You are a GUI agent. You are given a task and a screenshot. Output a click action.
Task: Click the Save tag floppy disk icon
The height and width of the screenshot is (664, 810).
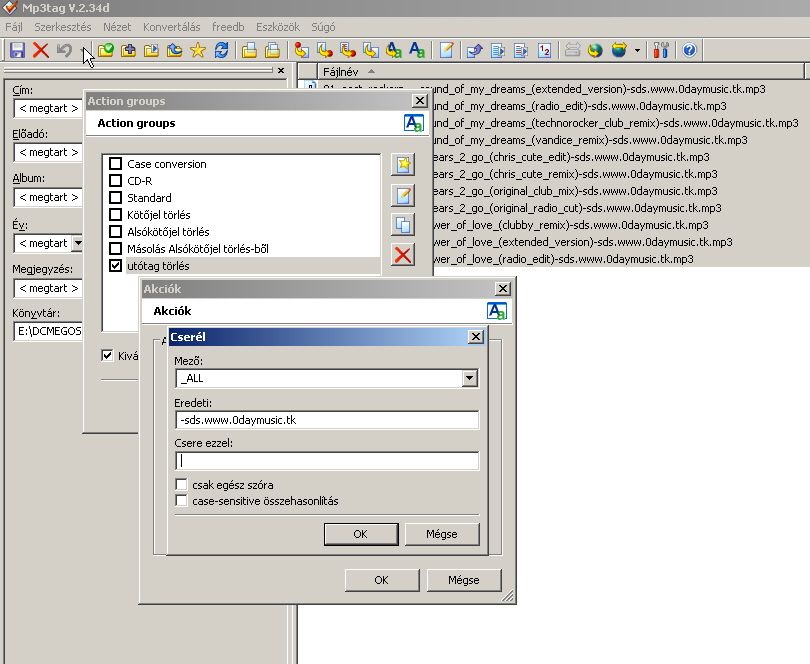(x=17, y=50)
